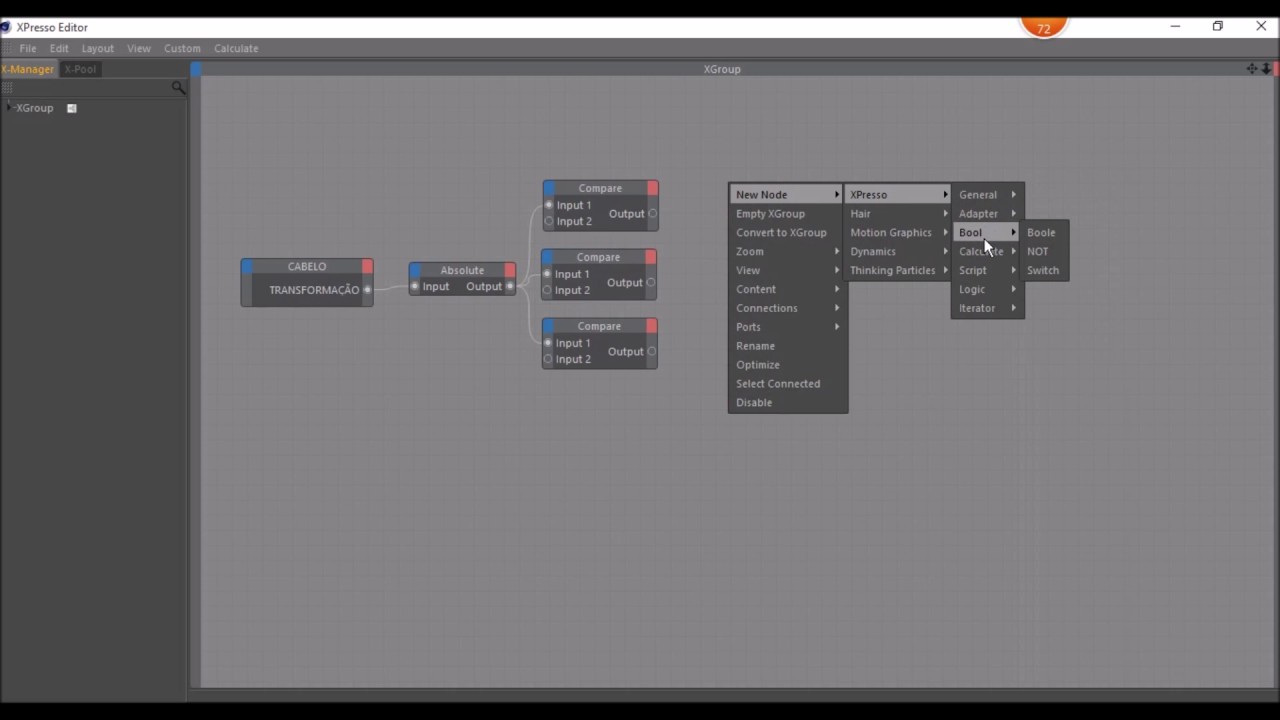Click the XGroup tag icon in X-Manager

point(72,108)
